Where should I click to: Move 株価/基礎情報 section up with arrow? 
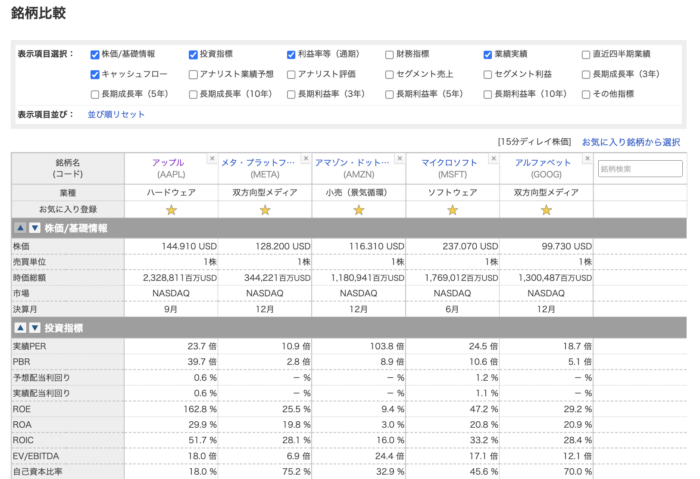click(20, 228)
